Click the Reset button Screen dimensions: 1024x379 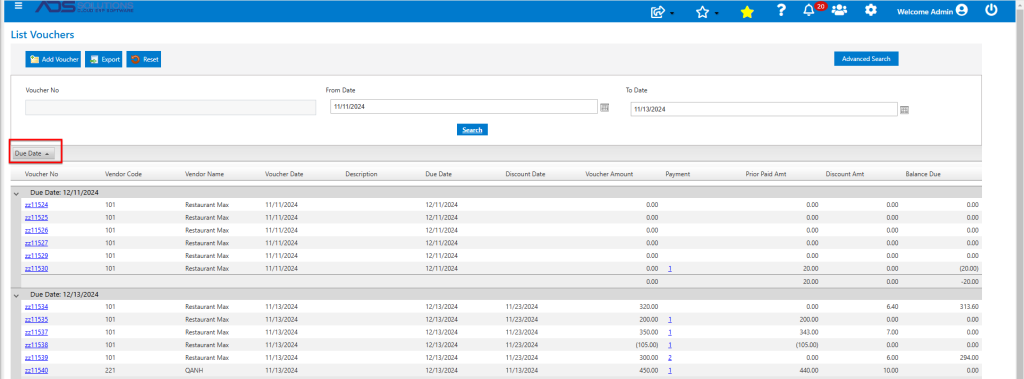click(144, 59)
